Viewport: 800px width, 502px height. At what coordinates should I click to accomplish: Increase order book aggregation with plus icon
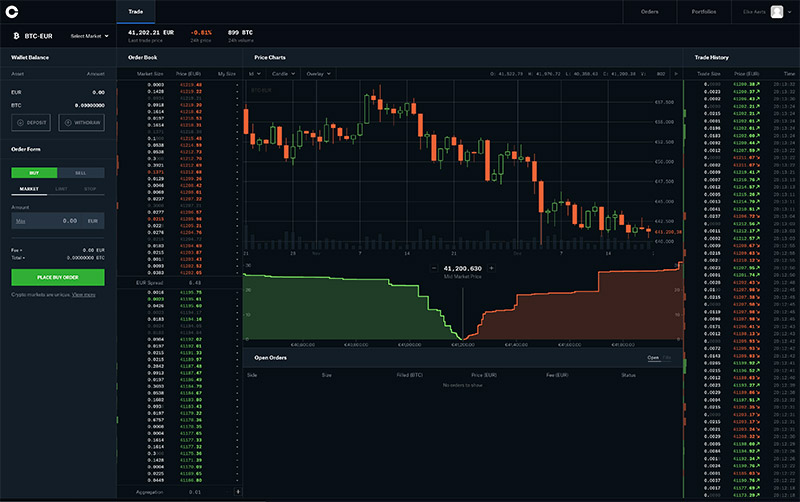(x=237, y=492)
